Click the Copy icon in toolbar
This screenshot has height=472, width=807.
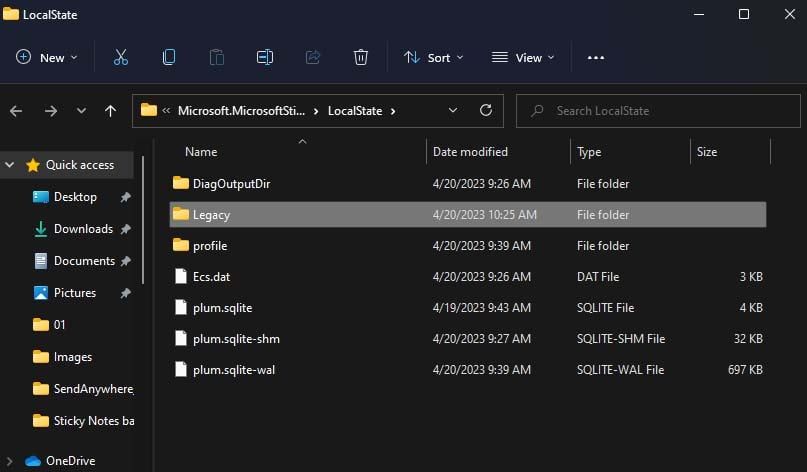pos(169,58)
